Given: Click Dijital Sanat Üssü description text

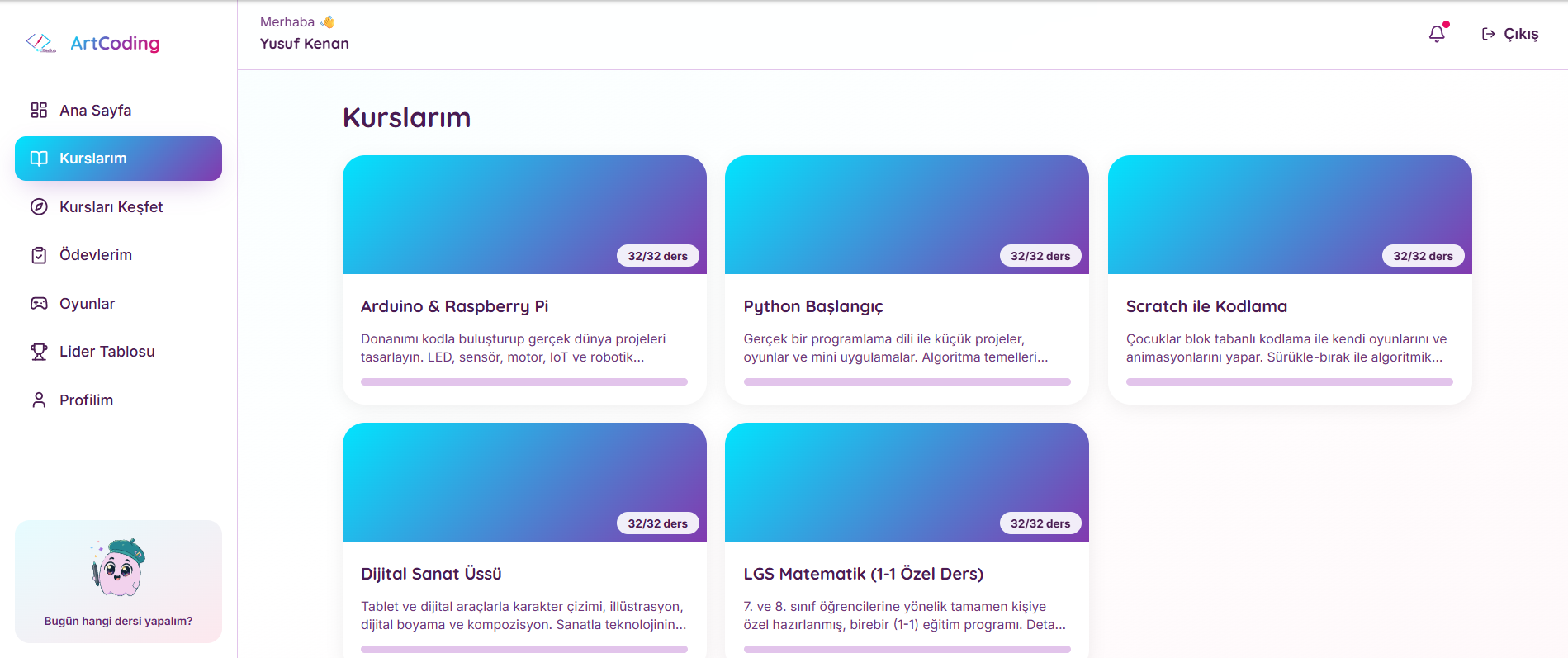Looking at the screenshot, I should point(523,616).
